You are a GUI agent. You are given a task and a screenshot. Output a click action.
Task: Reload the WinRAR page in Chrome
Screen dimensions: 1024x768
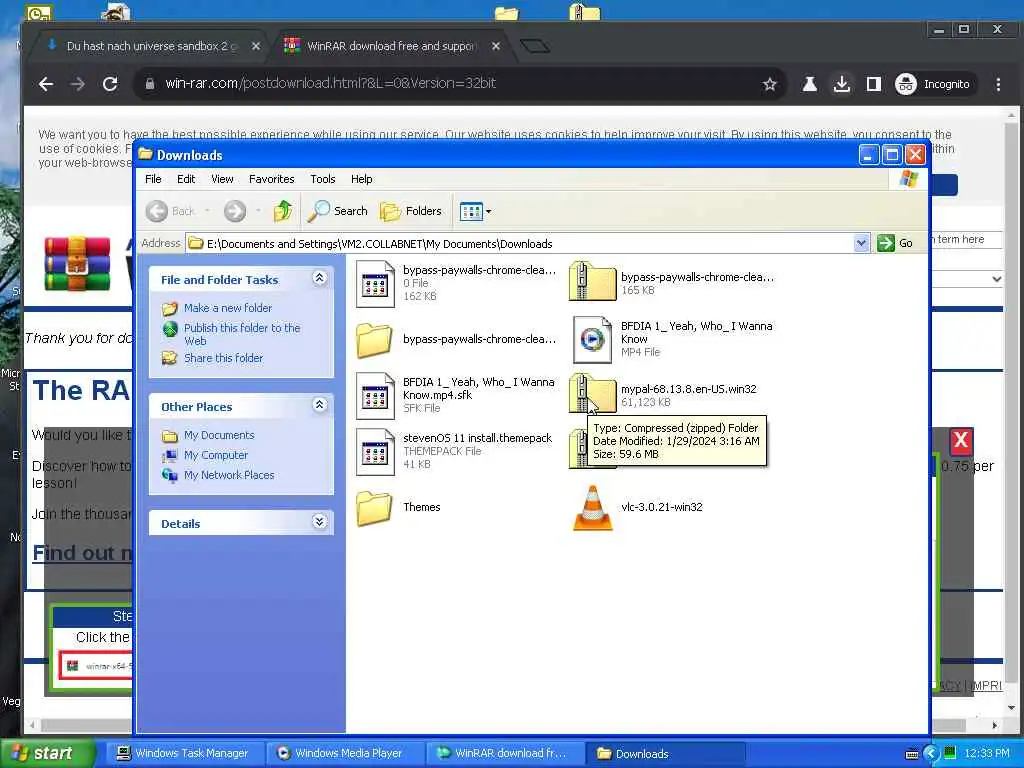point(110,84)
